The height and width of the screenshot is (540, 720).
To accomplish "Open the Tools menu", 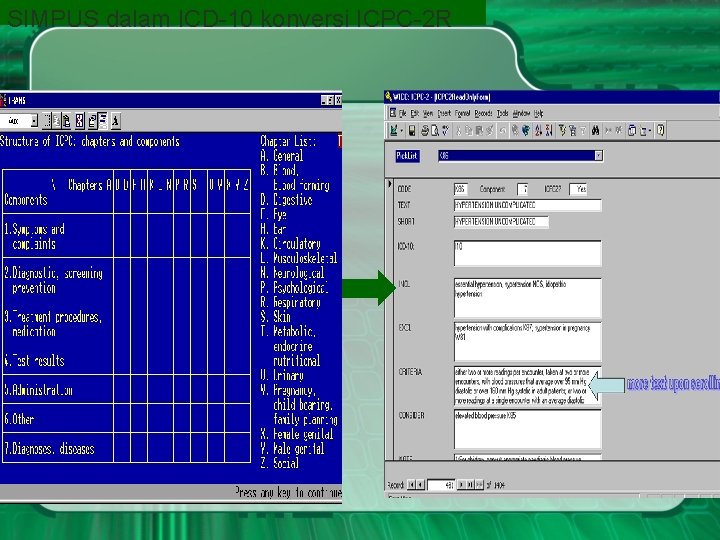I will (502, 113).
